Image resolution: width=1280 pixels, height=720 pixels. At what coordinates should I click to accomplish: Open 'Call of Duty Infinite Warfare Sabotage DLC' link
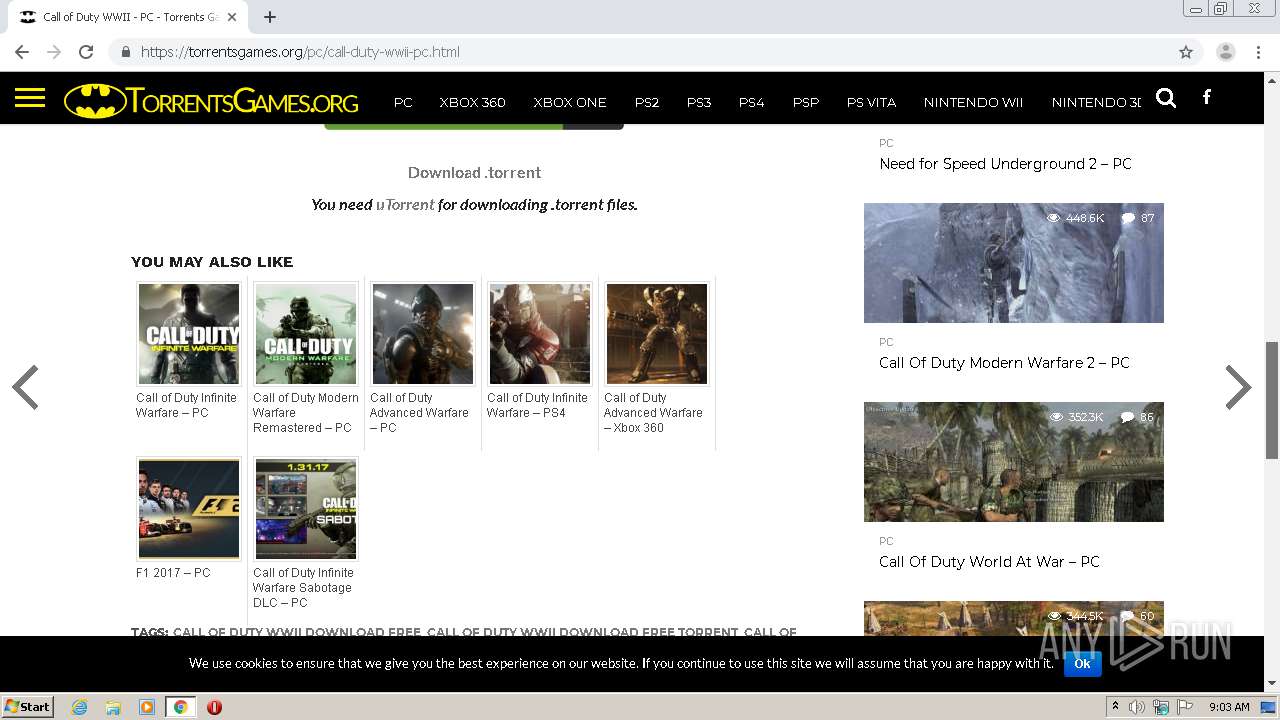pos(303,588)
